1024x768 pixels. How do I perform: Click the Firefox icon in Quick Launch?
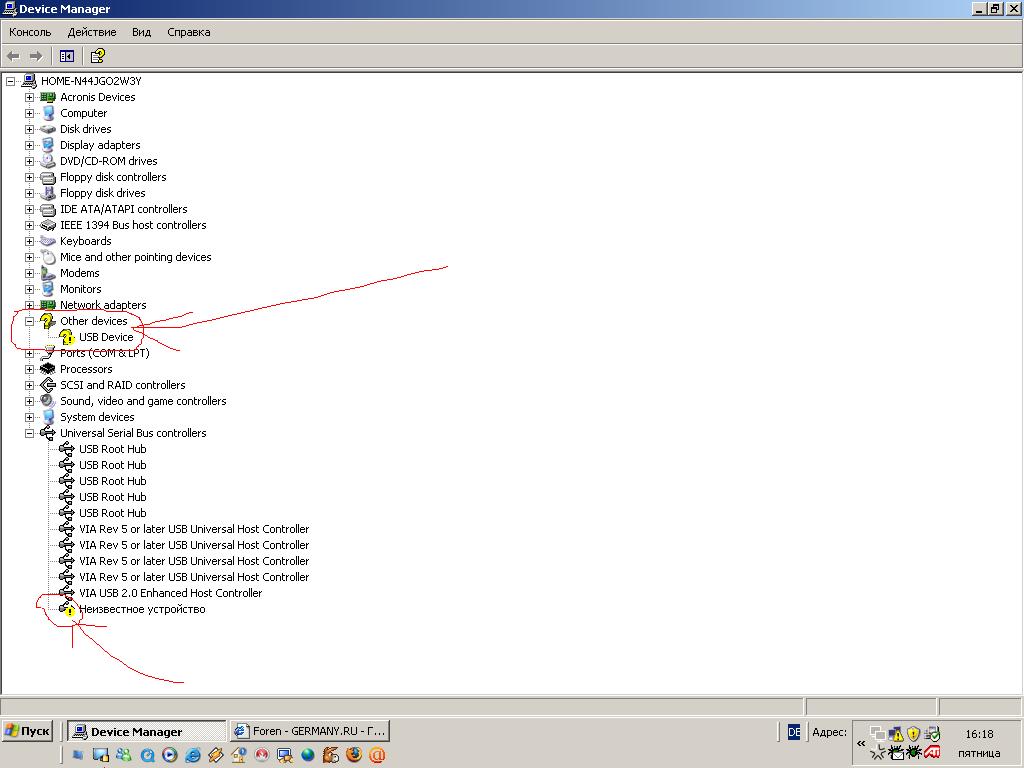click(354, 755)
